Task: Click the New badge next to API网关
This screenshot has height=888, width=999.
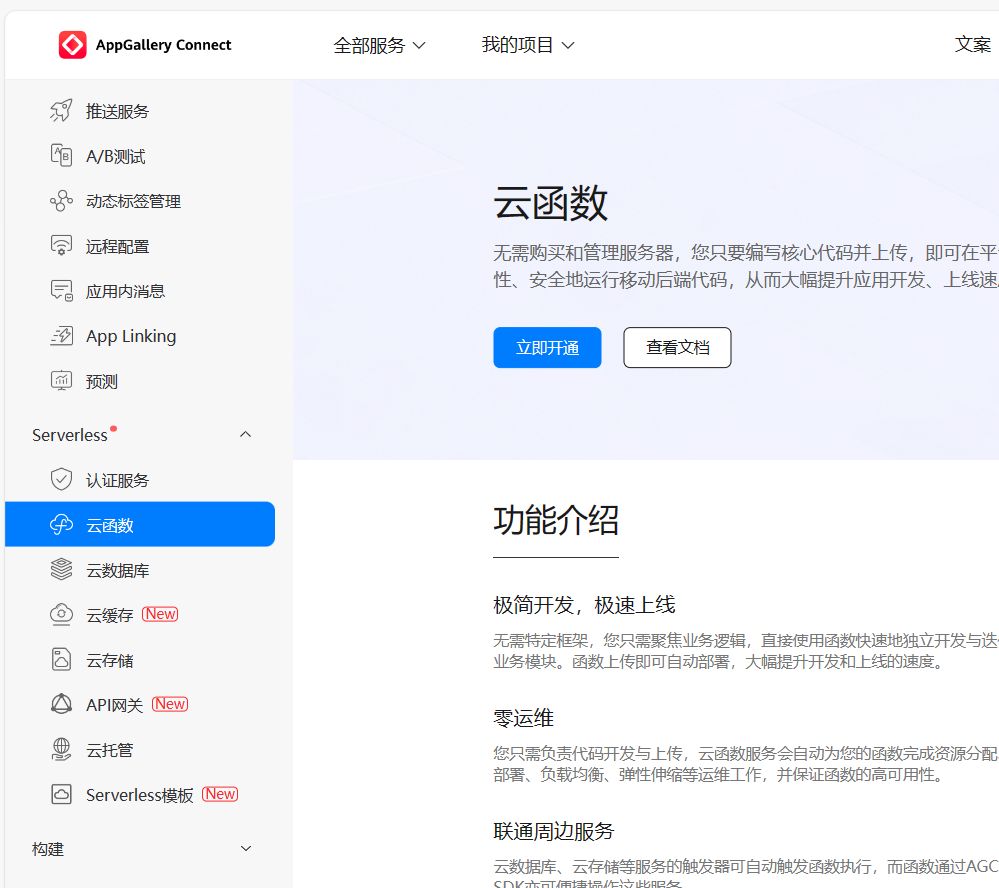Action: click(x=170, y=704)
